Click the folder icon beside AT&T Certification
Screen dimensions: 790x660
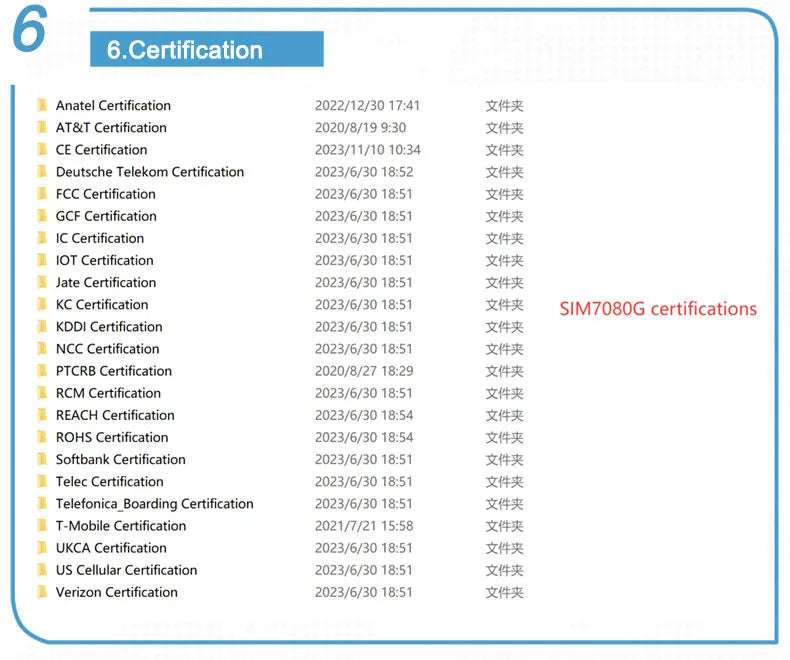point(42,127)
